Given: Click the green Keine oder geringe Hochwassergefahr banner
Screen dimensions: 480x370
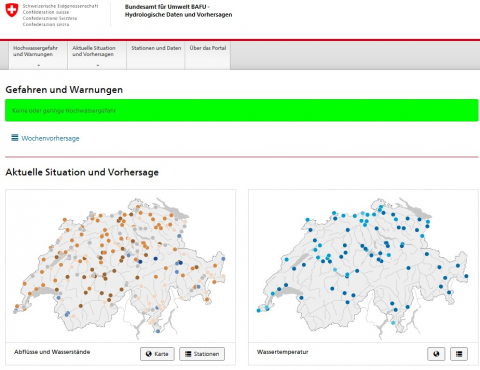Looking at the screenshot, I should tap(242, 110).
